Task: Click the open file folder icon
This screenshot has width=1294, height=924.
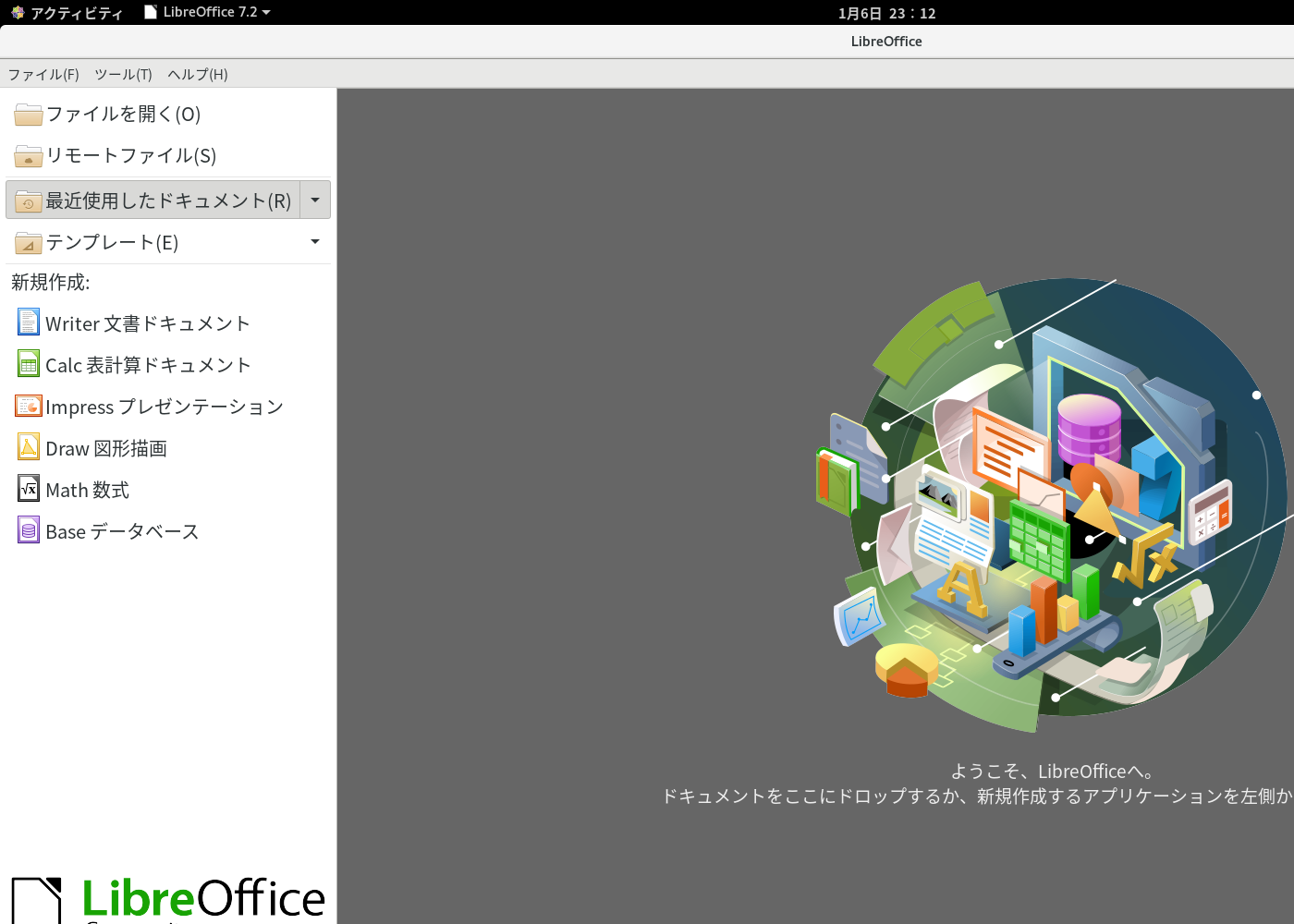Action: point(29,114)
